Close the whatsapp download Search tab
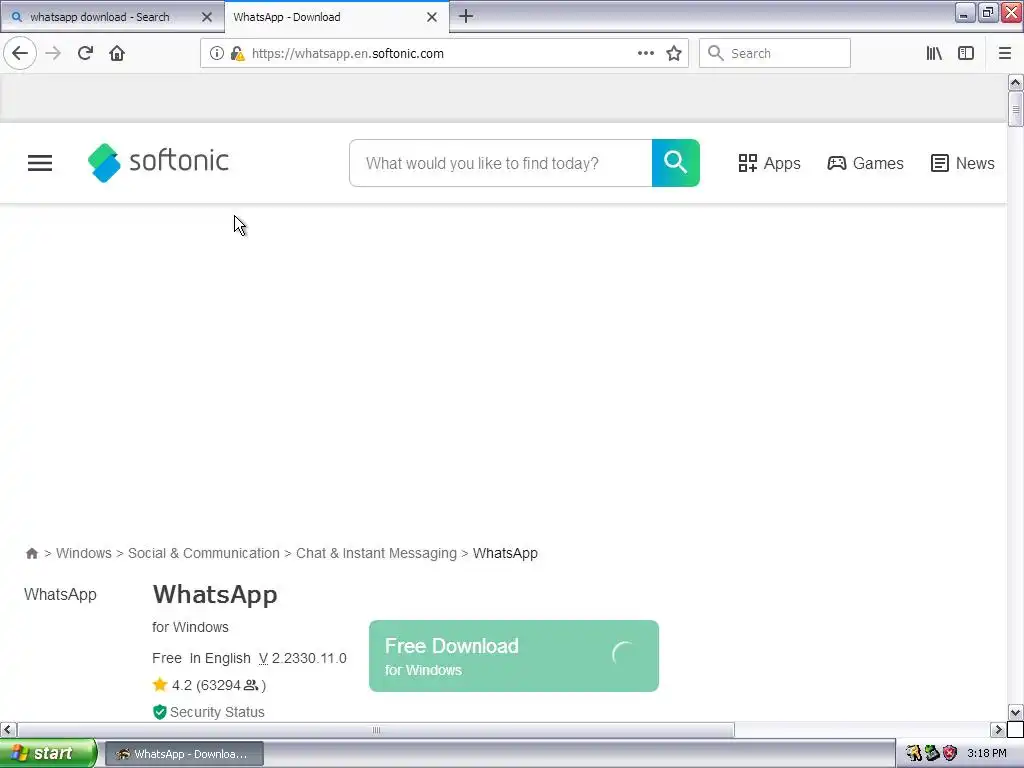This screenshot has width=1024, height=768. 207,17
